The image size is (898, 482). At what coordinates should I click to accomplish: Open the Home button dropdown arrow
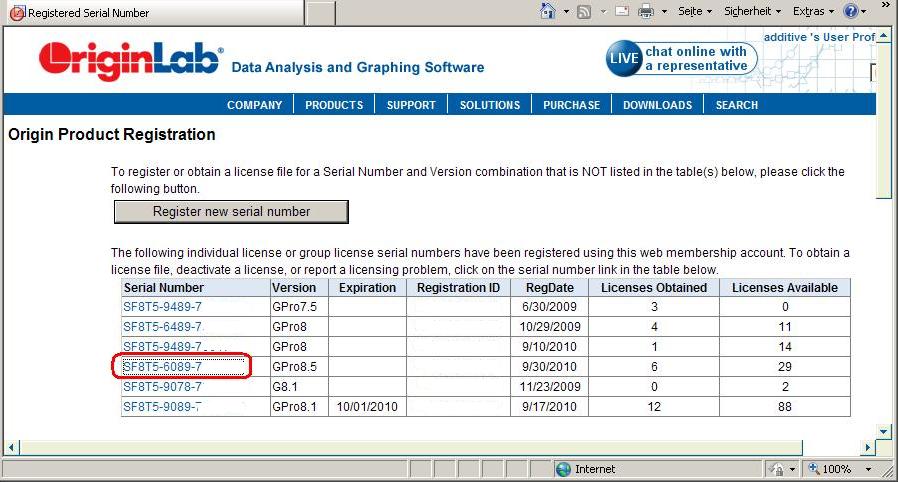[x=566, y=11]
